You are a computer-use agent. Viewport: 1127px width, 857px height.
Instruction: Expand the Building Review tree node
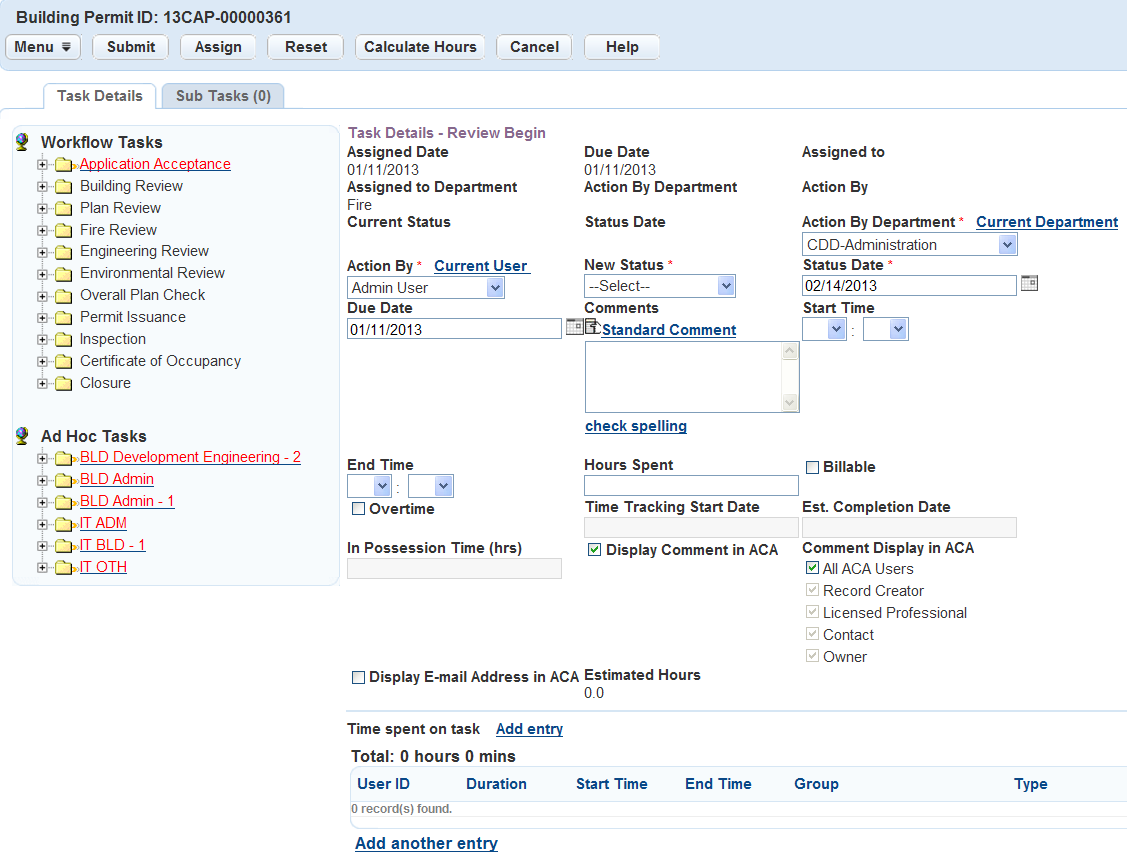tap(42, 187)
